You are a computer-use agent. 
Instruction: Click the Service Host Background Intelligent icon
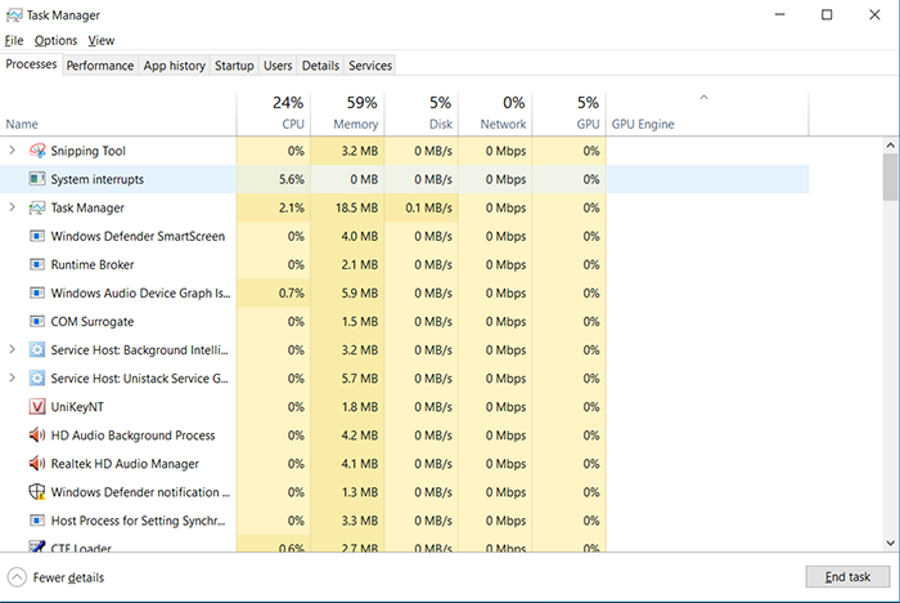coord(37,350)
